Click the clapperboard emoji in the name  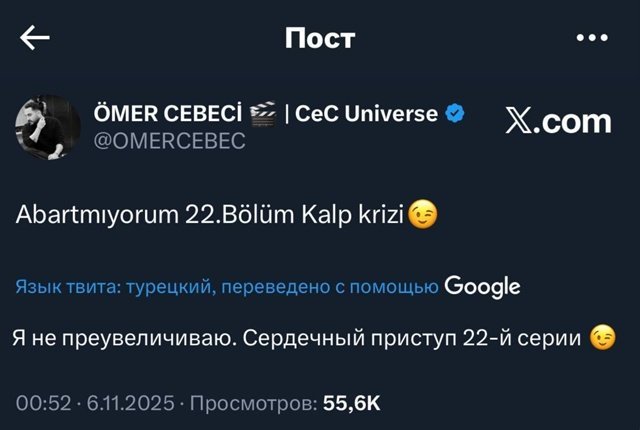263,113
